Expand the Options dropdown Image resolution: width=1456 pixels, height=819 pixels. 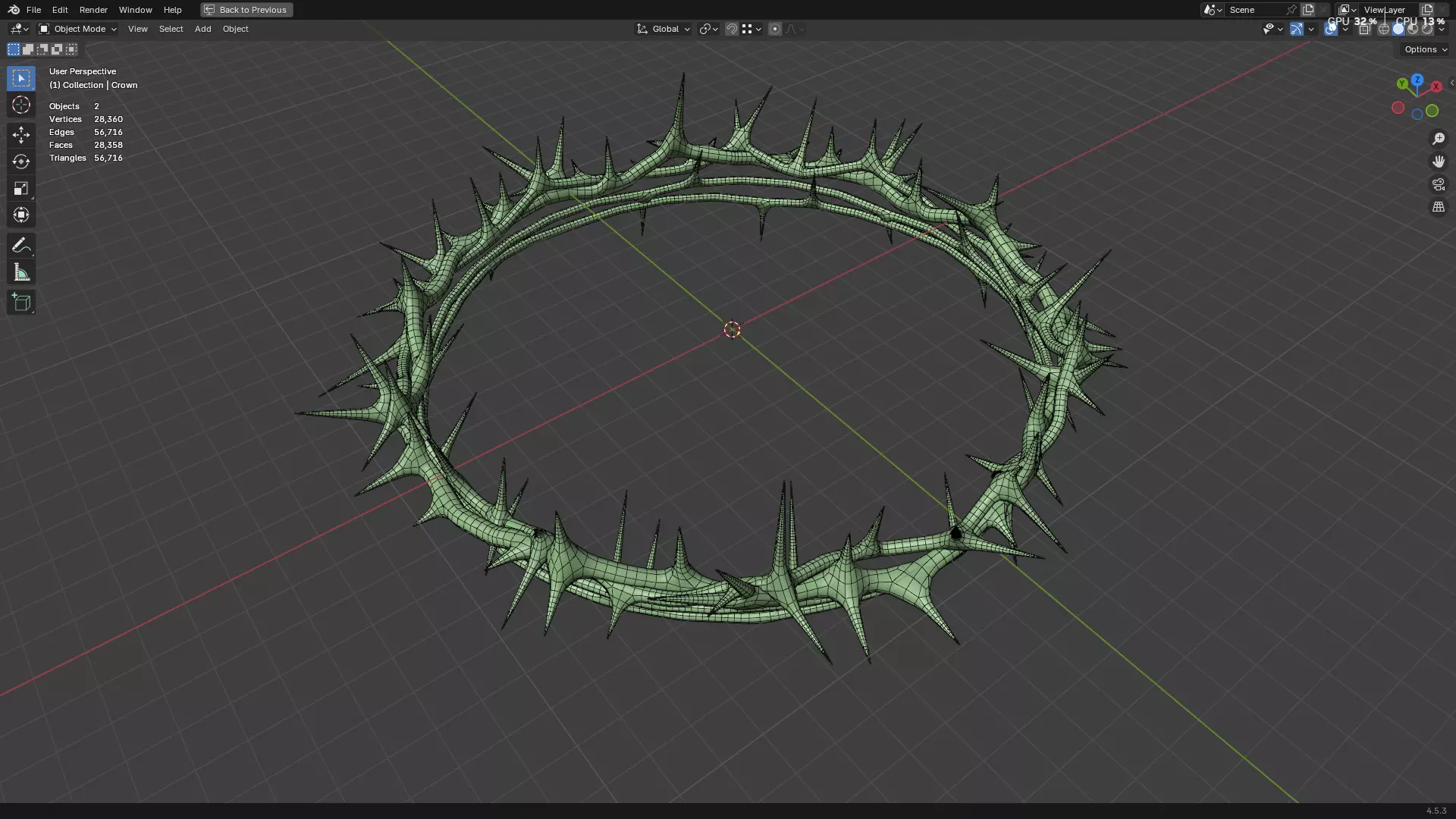(1426, 49)
